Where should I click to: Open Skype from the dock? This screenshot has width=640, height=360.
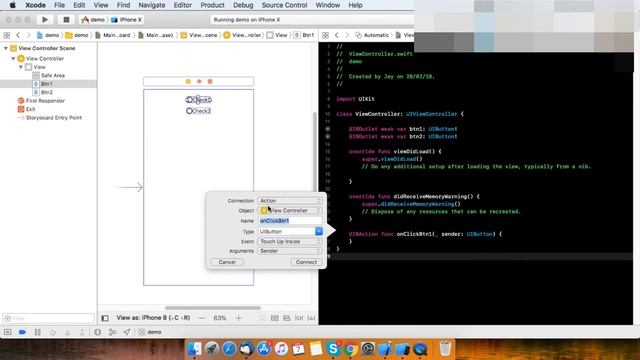click(333, 349)
